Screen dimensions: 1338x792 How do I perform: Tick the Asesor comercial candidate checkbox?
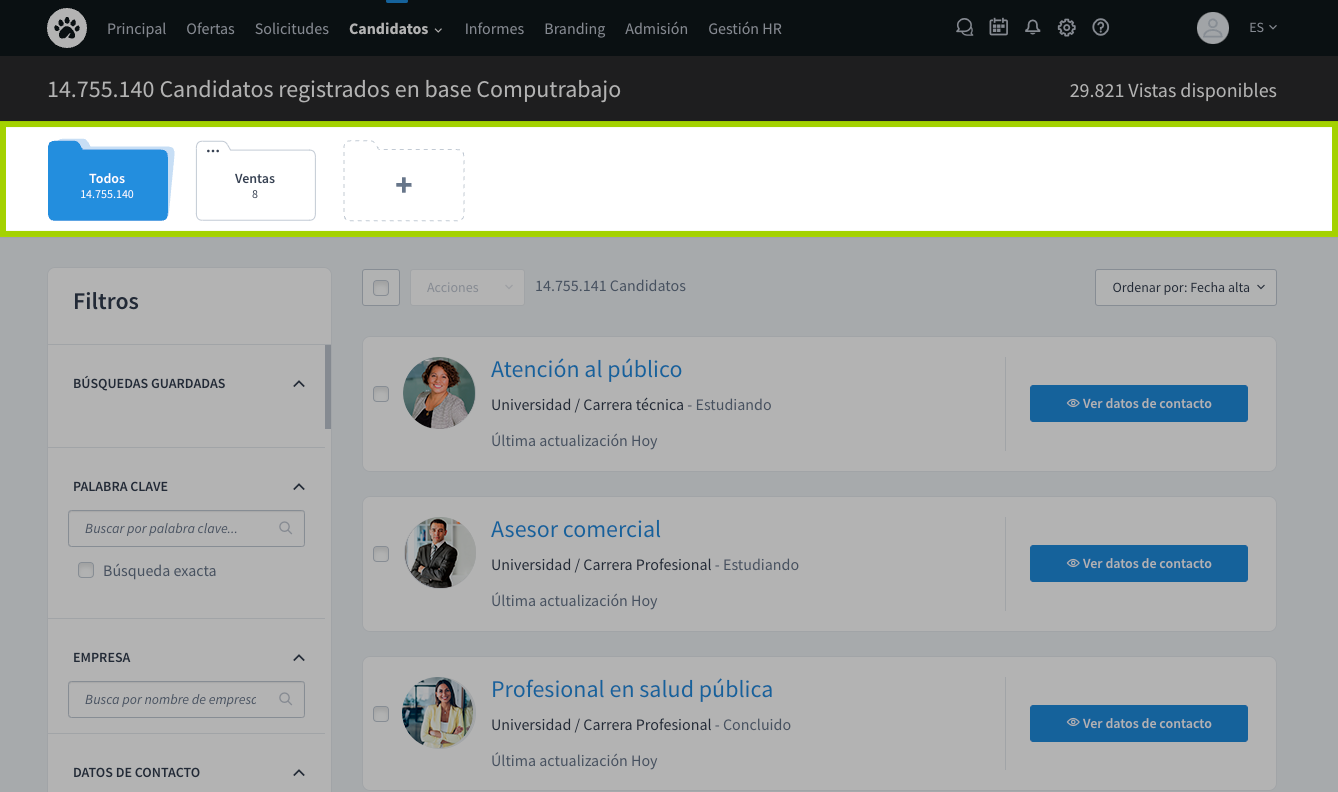click(381, 554)
